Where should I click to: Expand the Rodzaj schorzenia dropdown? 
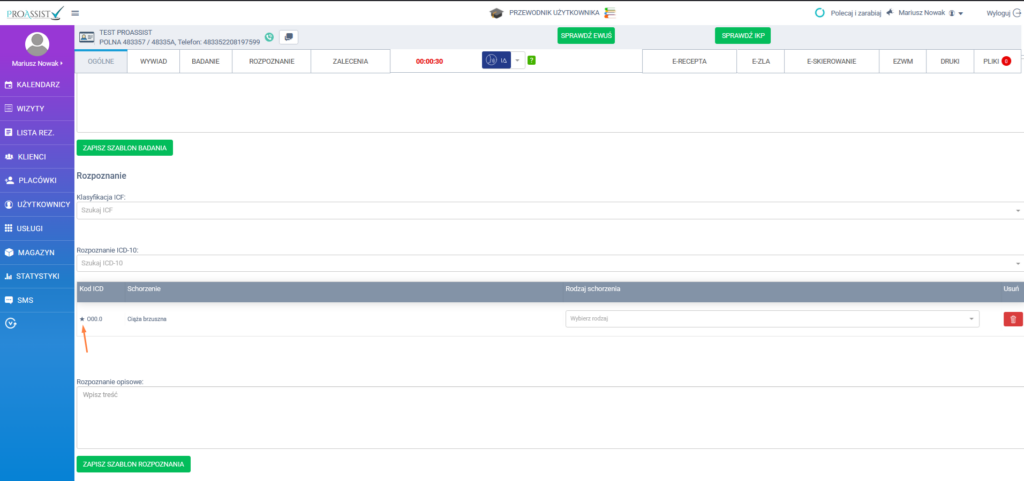[772, 319]
